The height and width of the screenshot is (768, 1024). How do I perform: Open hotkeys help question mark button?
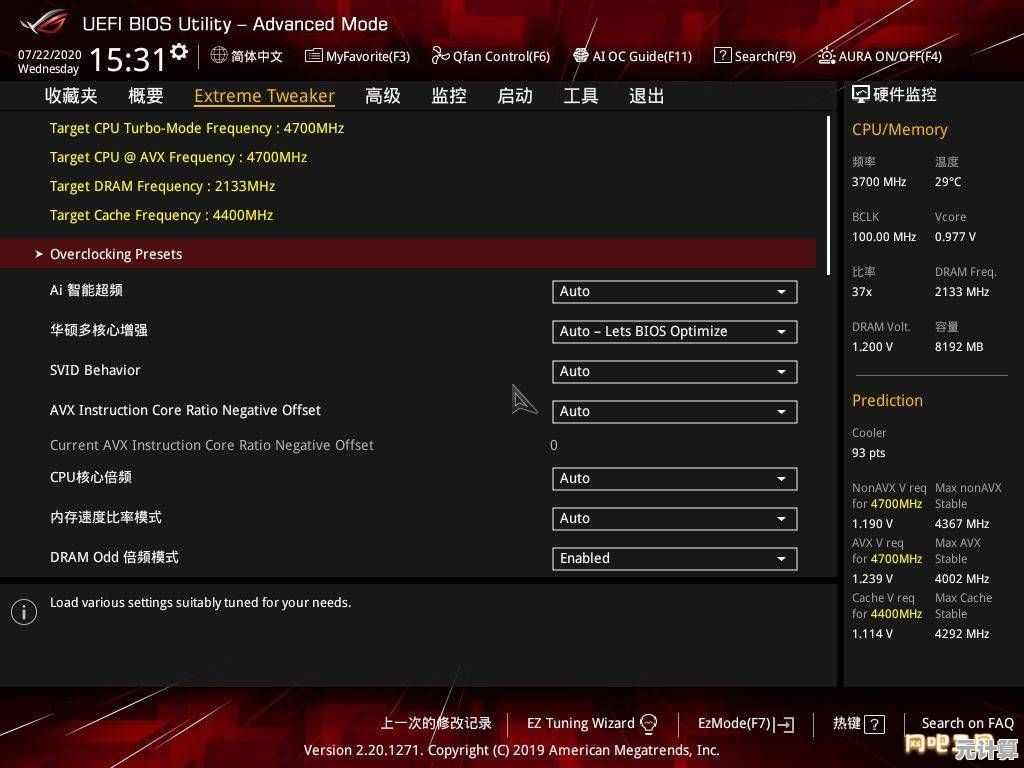click(x=874, y=724)
